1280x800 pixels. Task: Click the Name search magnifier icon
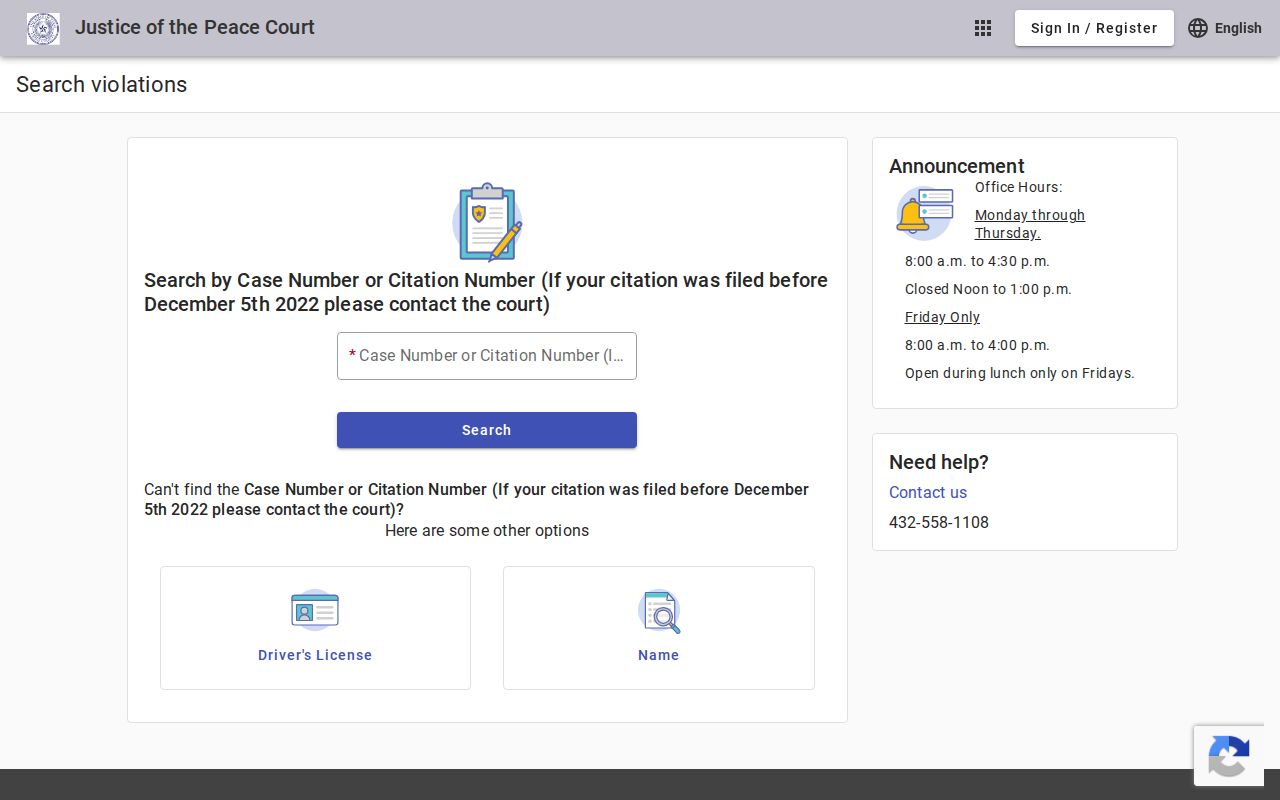point(659,611)
